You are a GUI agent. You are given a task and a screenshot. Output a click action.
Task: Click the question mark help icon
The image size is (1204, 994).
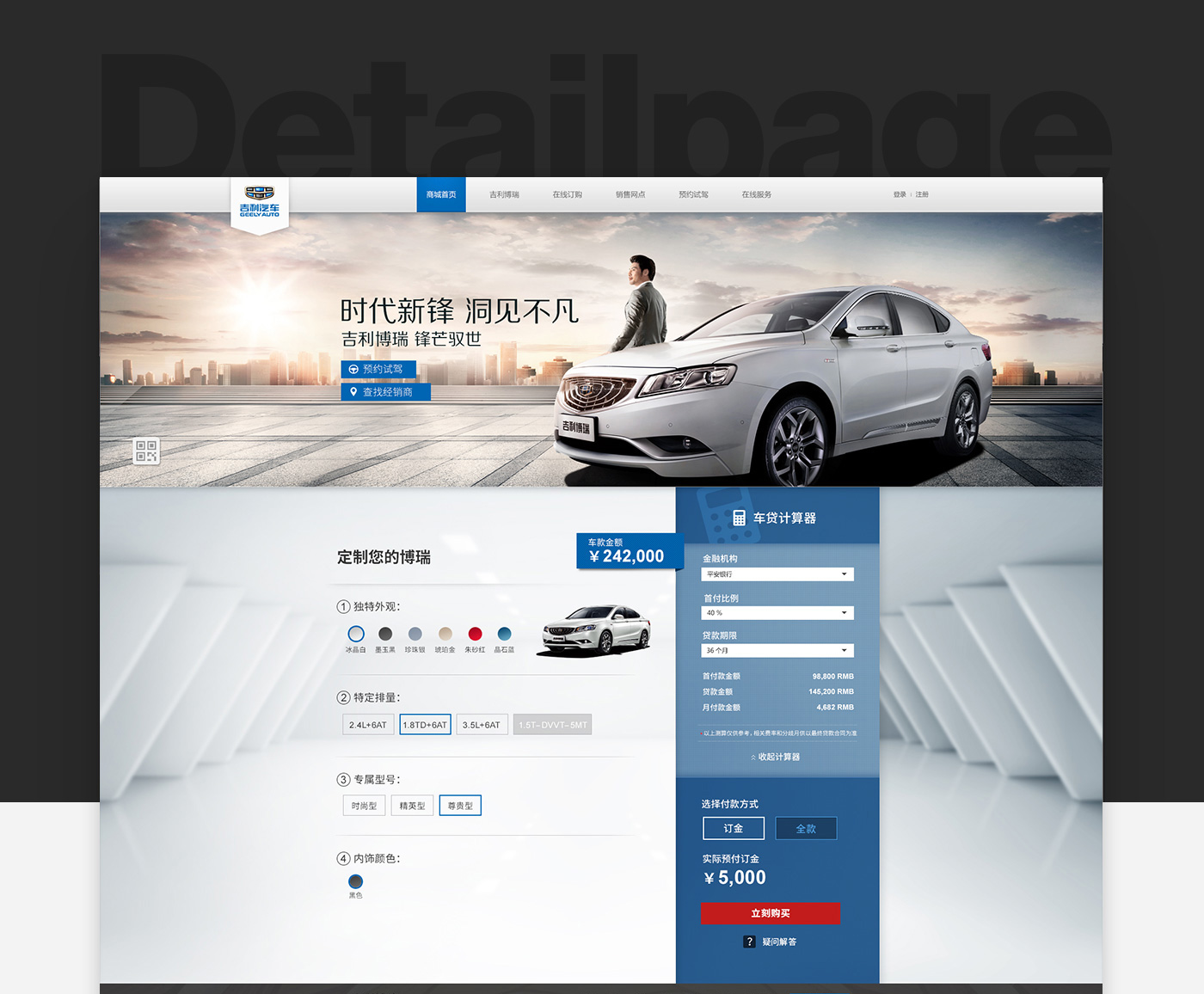tap(749, 942)
